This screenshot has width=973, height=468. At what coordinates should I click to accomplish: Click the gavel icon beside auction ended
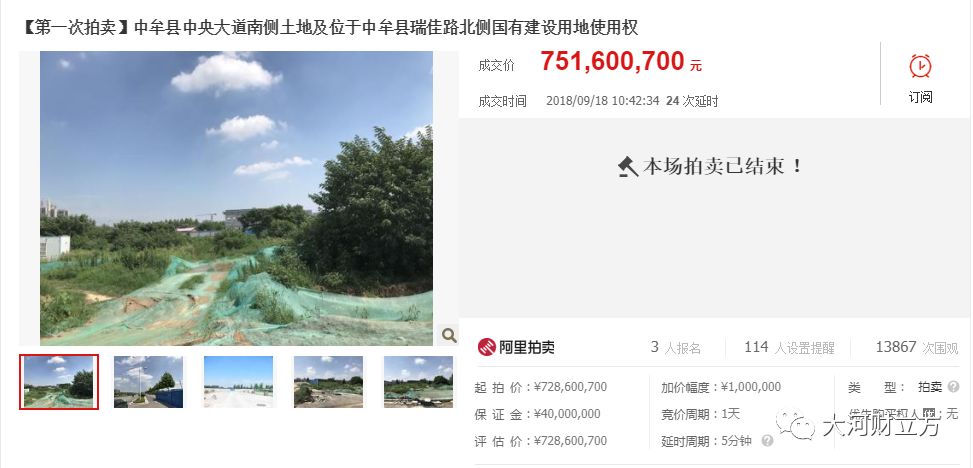point(627,167)
